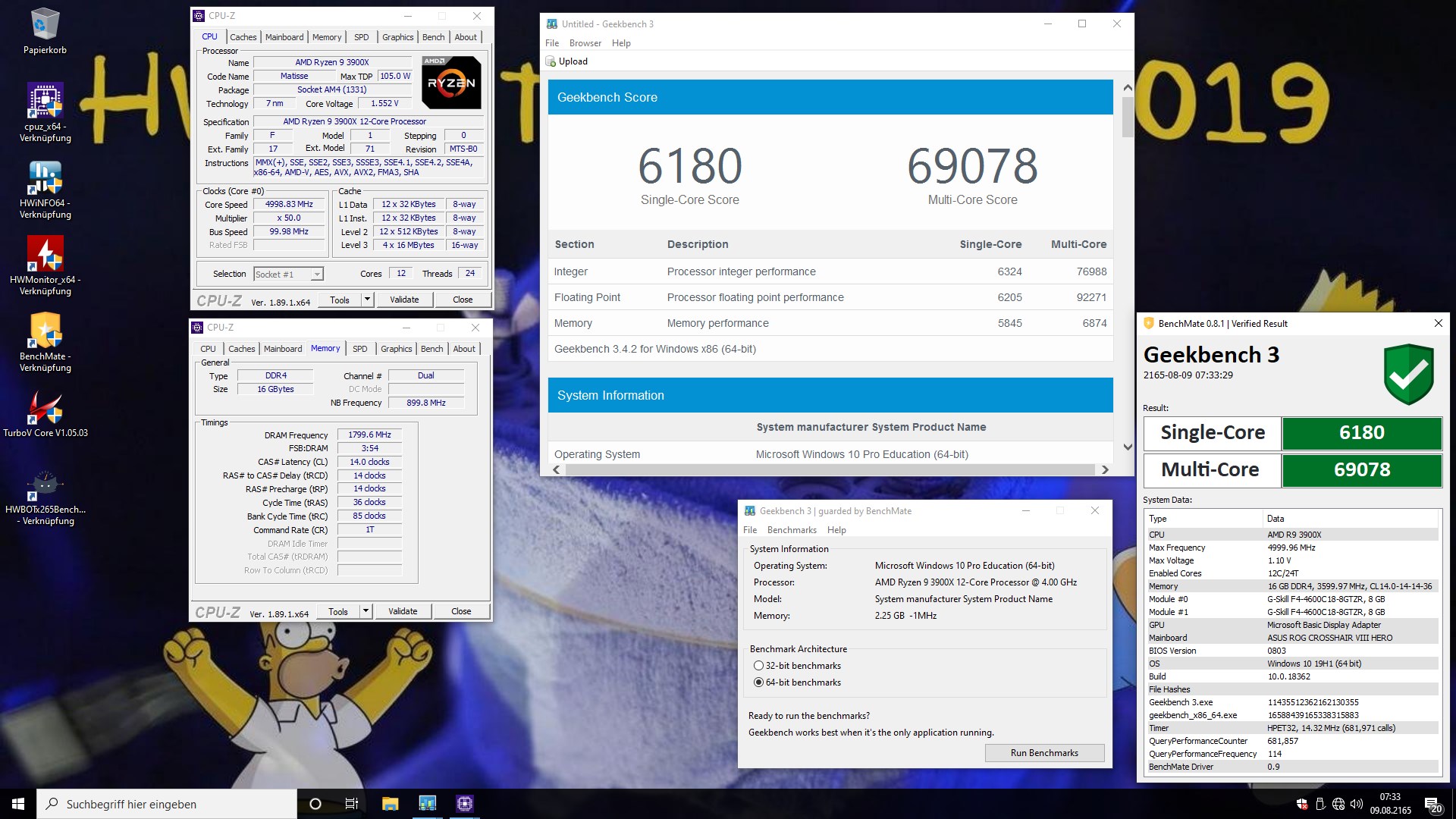Open Task View on the taskbar
This screenshot has height=819, width=1456.
tap(352, 804)
